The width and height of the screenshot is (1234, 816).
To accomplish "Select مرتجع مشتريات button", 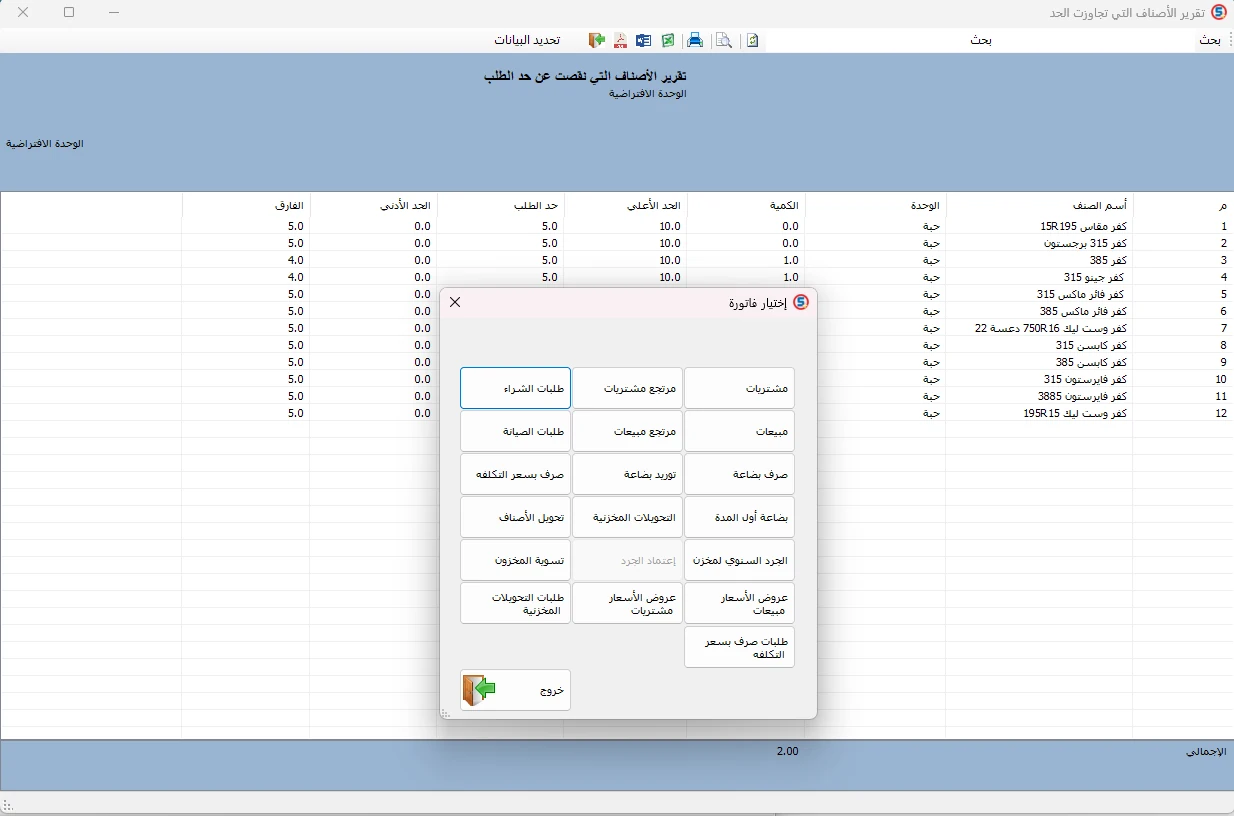I will (x=627, y=388).
